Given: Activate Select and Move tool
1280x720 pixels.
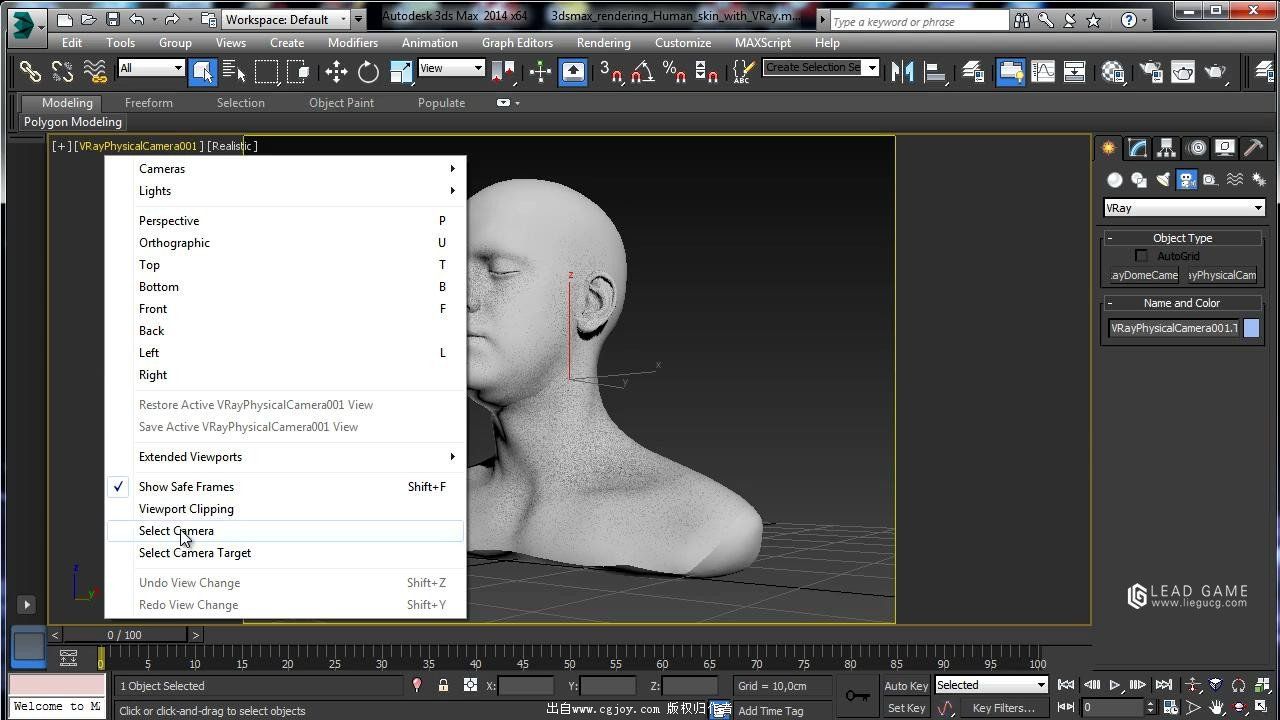Looking at the screenshot, I should 336,71.
